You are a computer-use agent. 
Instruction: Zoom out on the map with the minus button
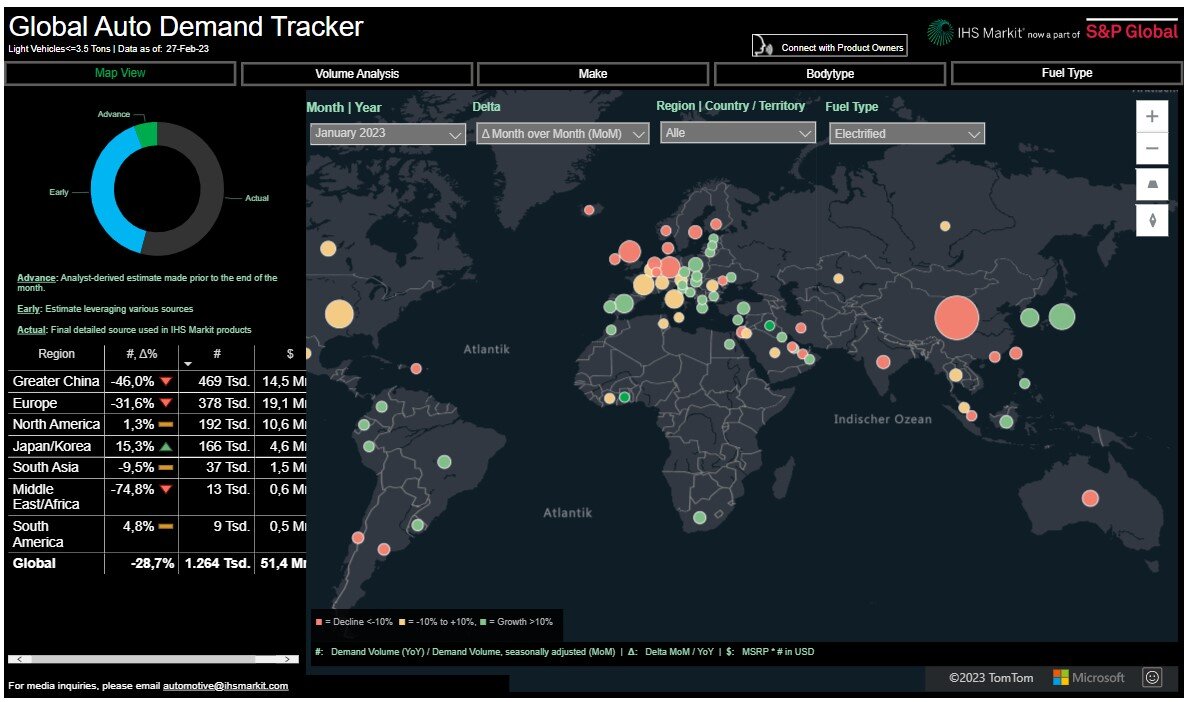pyautogui.click(x=1152, y=149)
